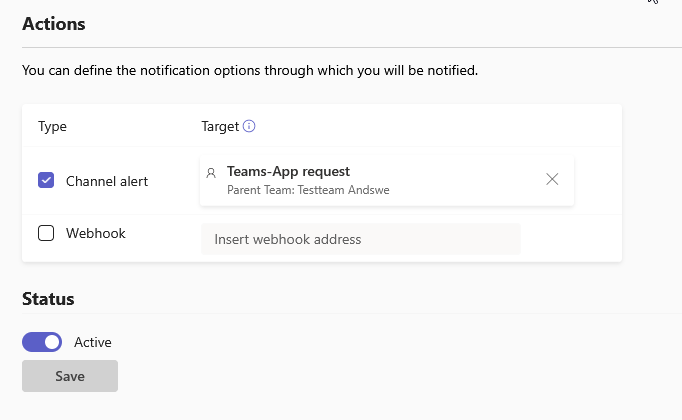
Task: Click the notification options description text
Action: pos(250,71)
